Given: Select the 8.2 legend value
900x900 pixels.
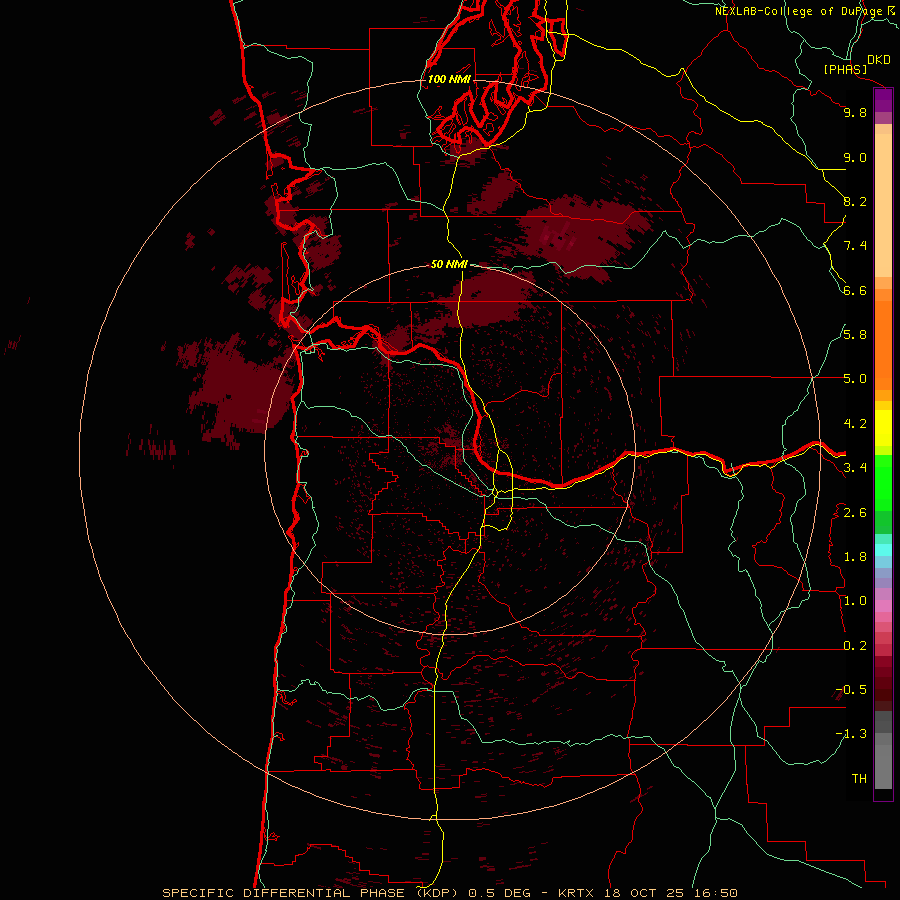Looking at the screenshot, I should tap(855, 201).
